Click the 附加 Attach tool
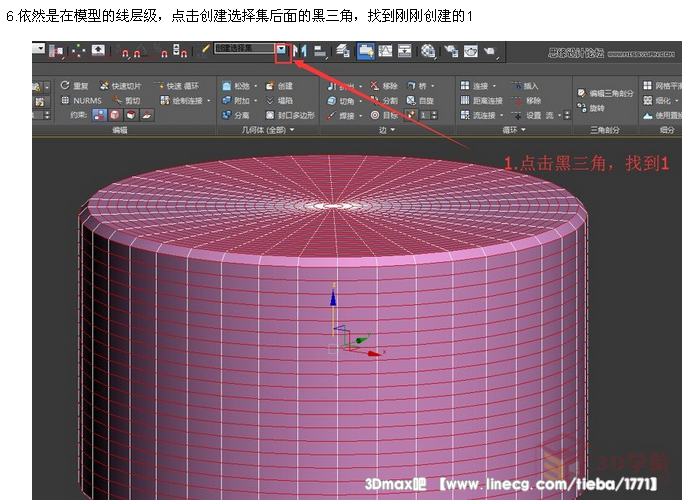Screen dimensions: 686x501 (235, 100)
